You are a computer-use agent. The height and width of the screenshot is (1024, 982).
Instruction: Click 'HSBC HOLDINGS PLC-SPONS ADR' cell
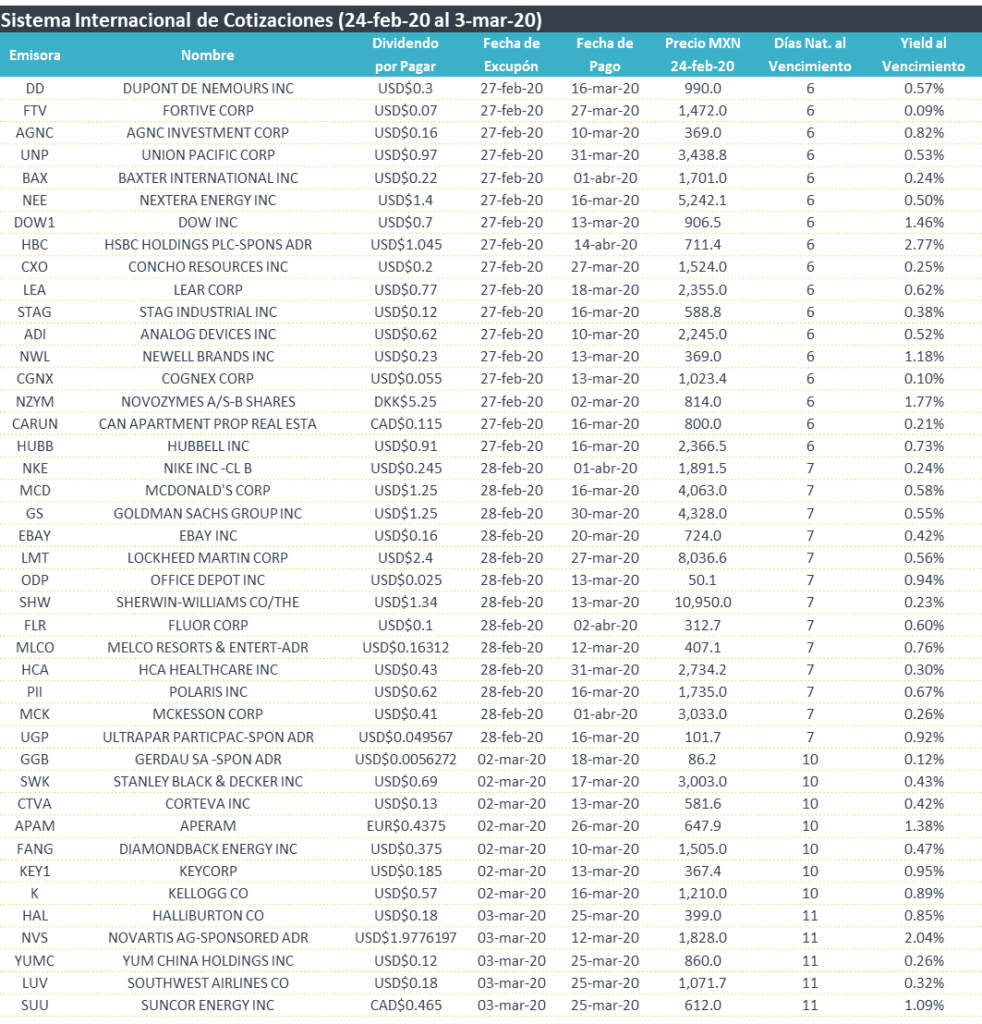(208, 244)
